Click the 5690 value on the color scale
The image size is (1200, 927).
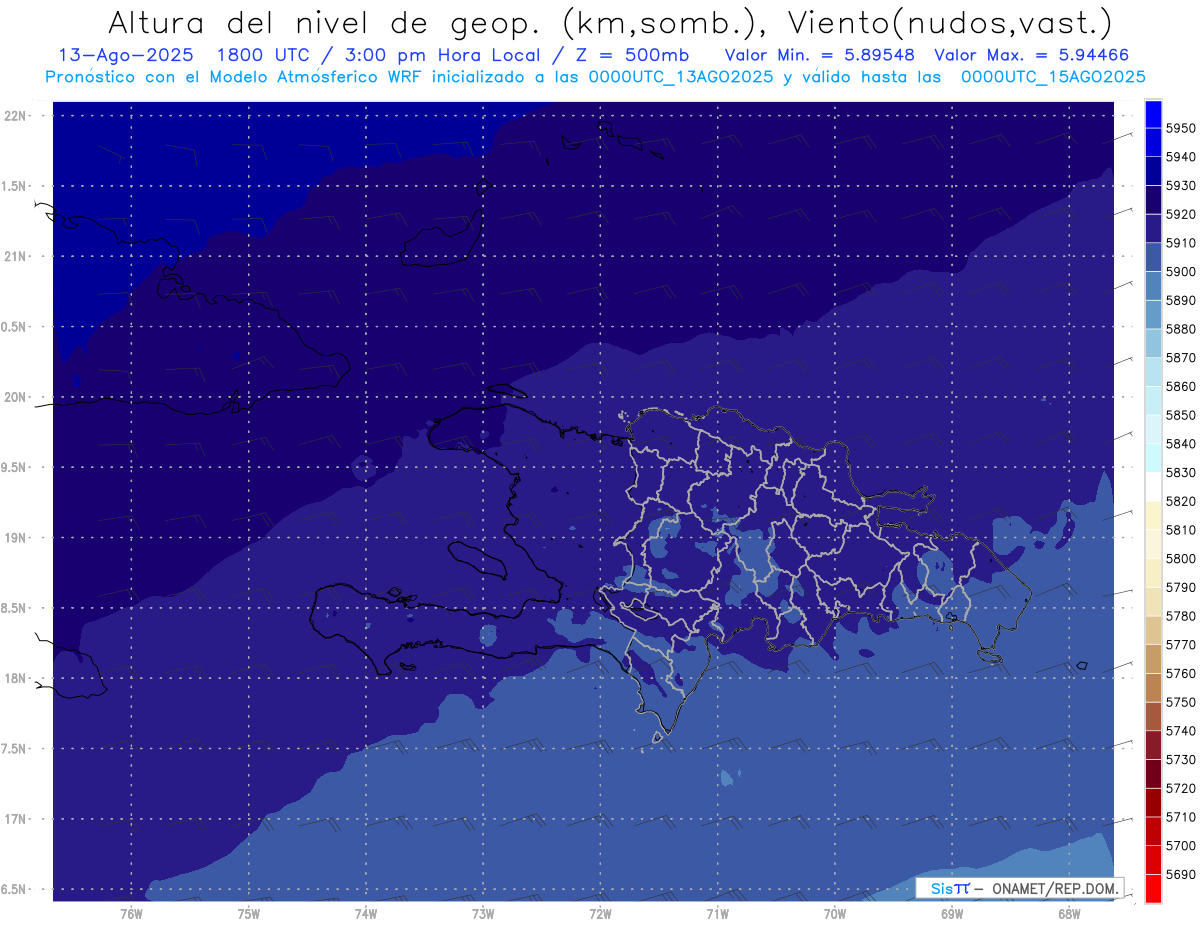pos(1181,874)
